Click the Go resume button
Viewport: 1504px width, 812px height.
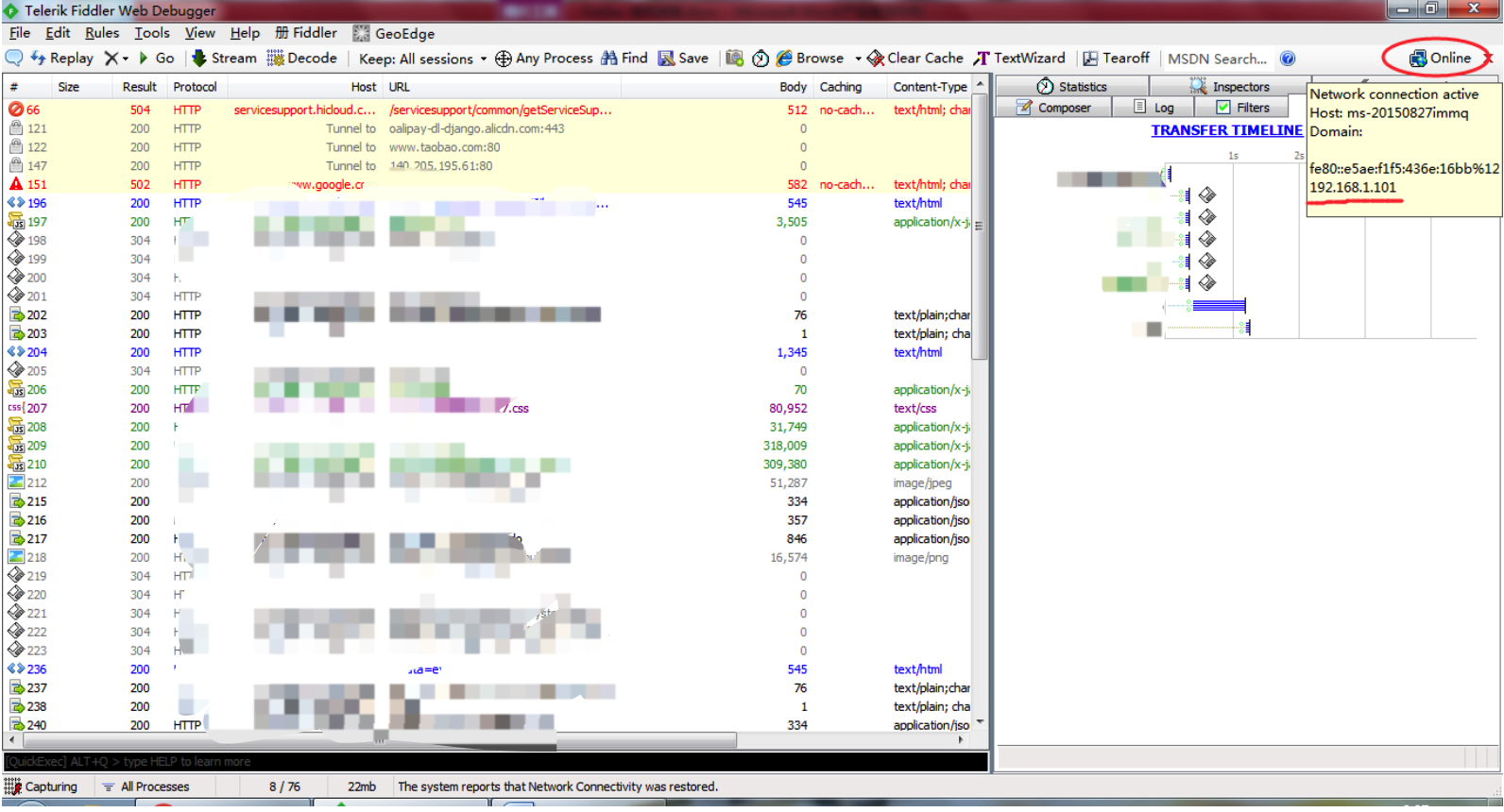[157, 58]
